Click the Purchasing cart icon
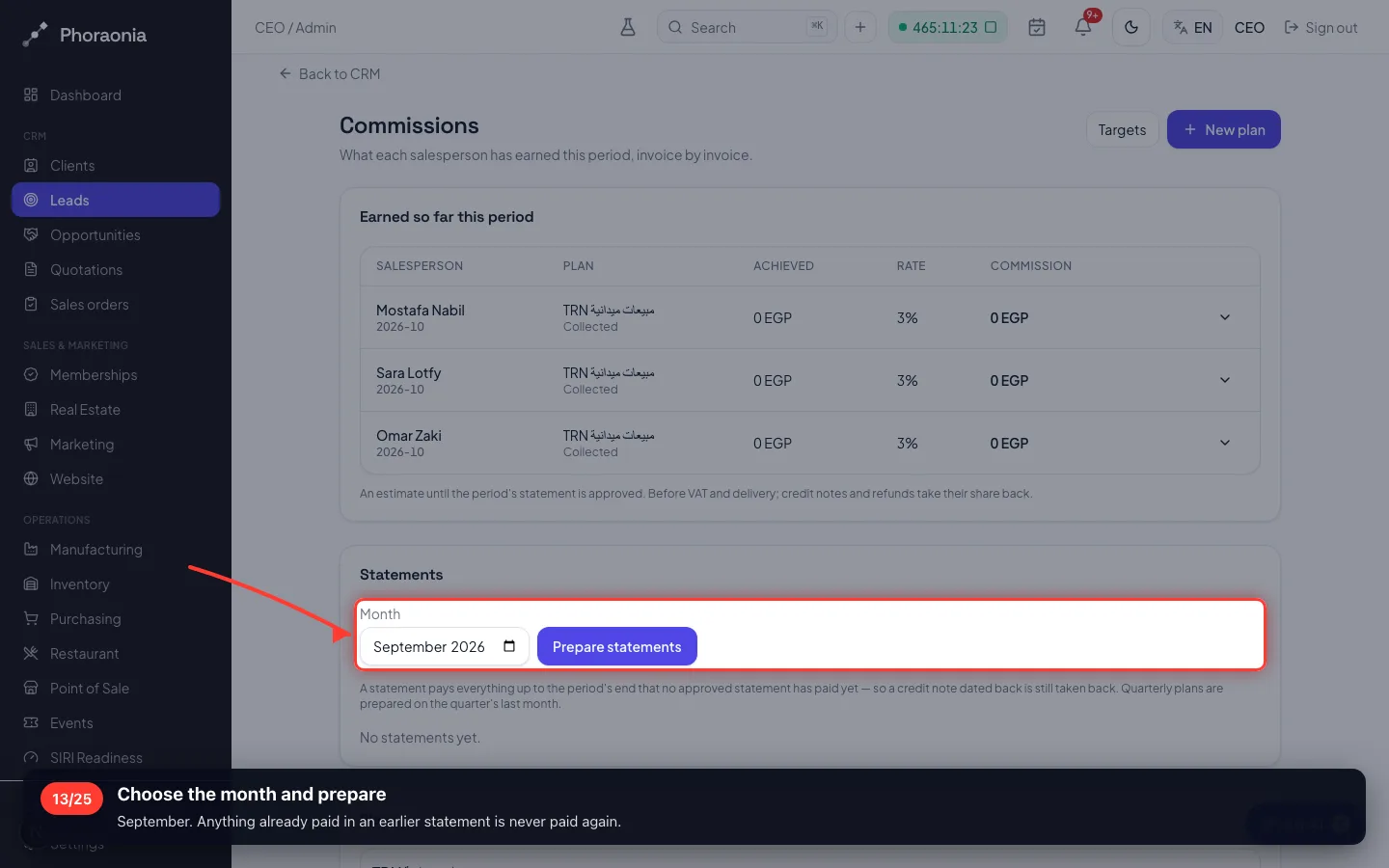 [31, 618]
